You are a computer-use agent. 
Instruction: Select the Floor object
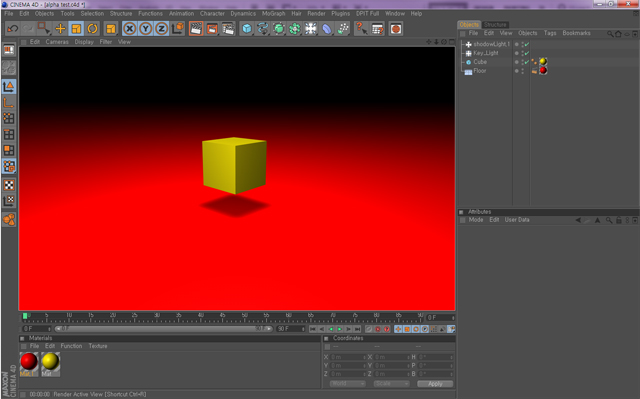point(480,71)
